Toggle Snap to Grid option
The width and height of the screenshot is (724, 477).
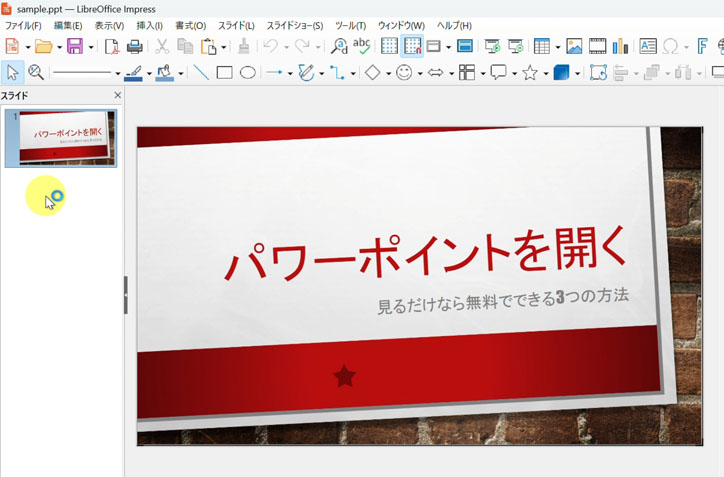tap(412, 46)
